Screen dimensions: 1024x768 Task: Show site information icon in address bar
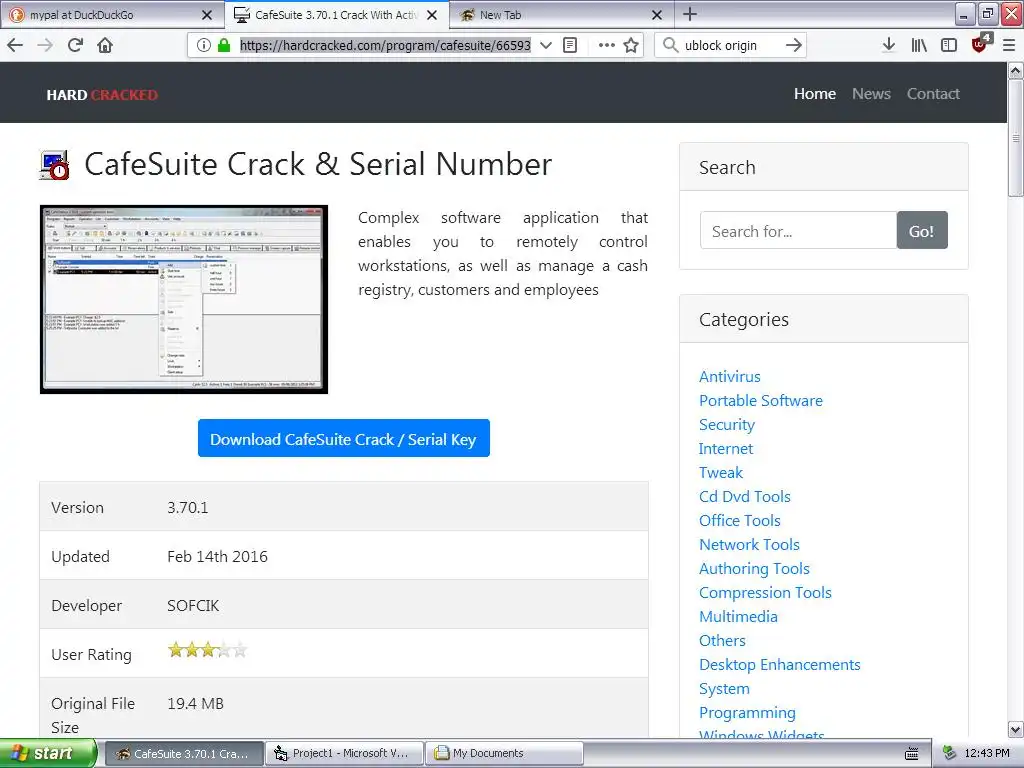[x=204, y=45]
